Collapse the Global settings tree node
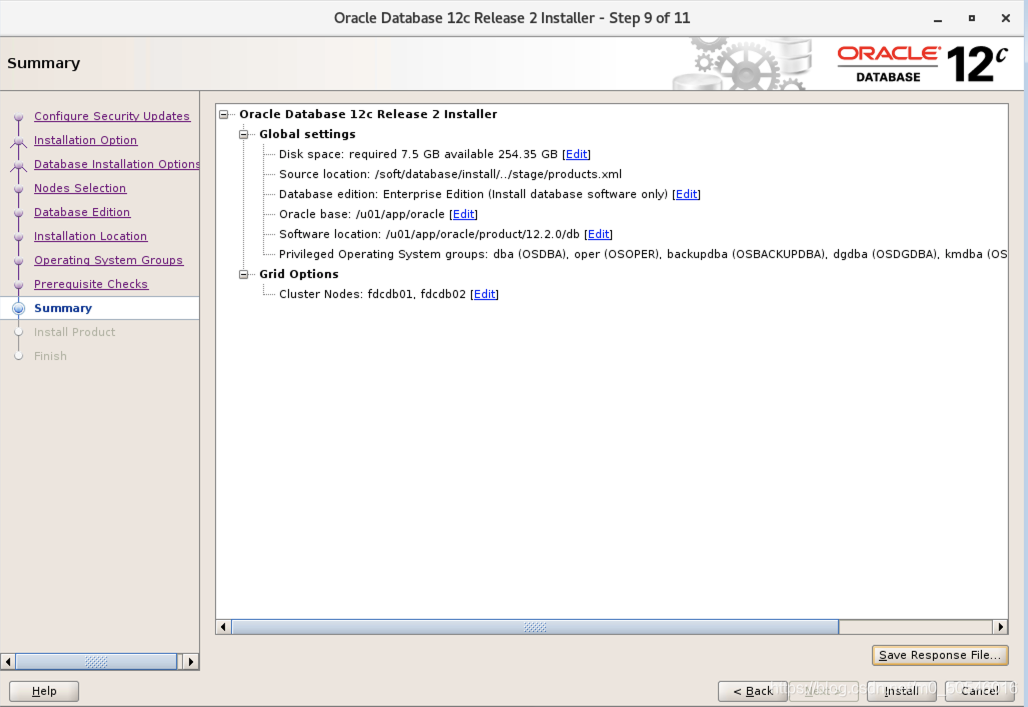1028x707 pixels. pos(243,134)
